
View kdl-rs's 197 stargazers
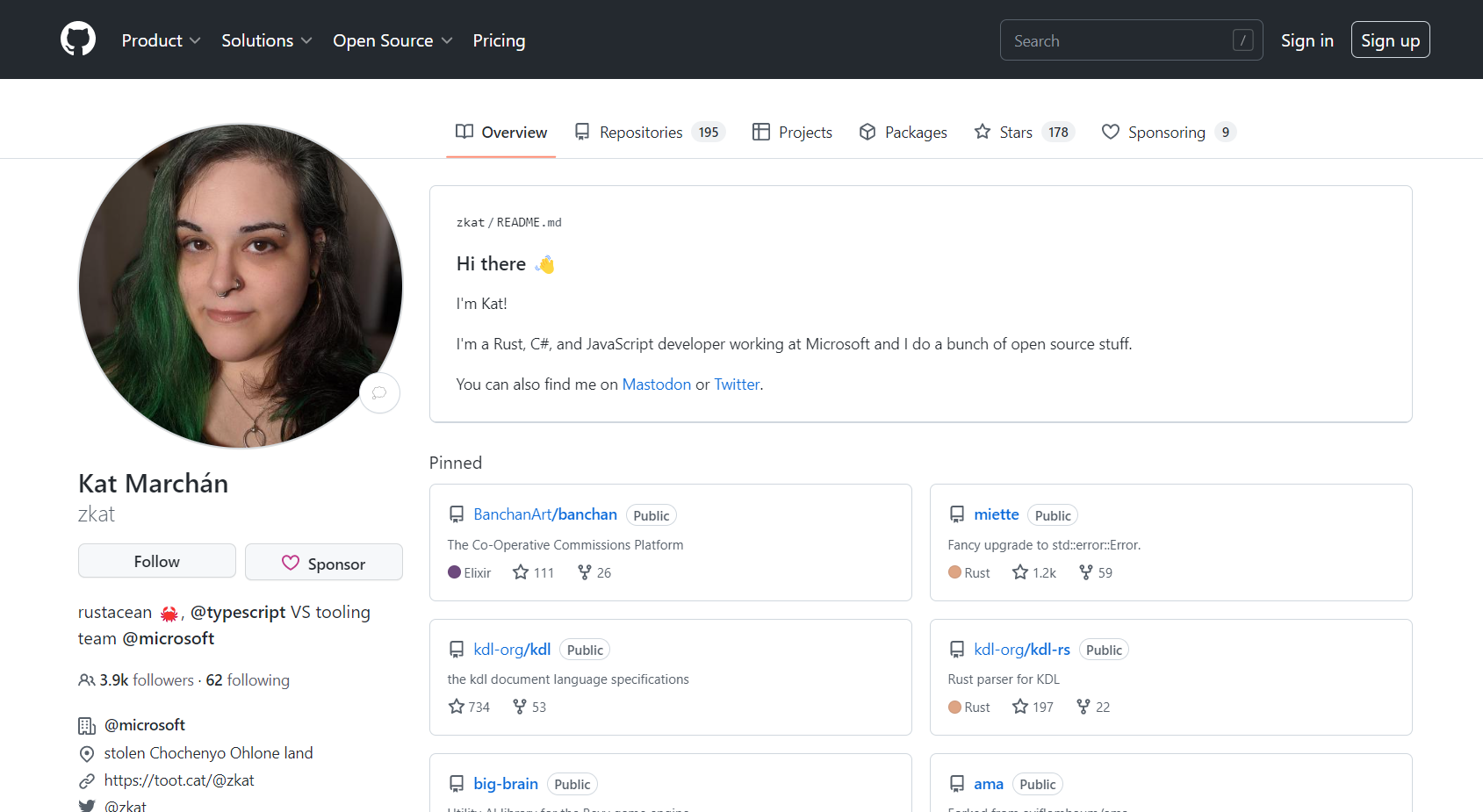click(x=1033, y=707)
